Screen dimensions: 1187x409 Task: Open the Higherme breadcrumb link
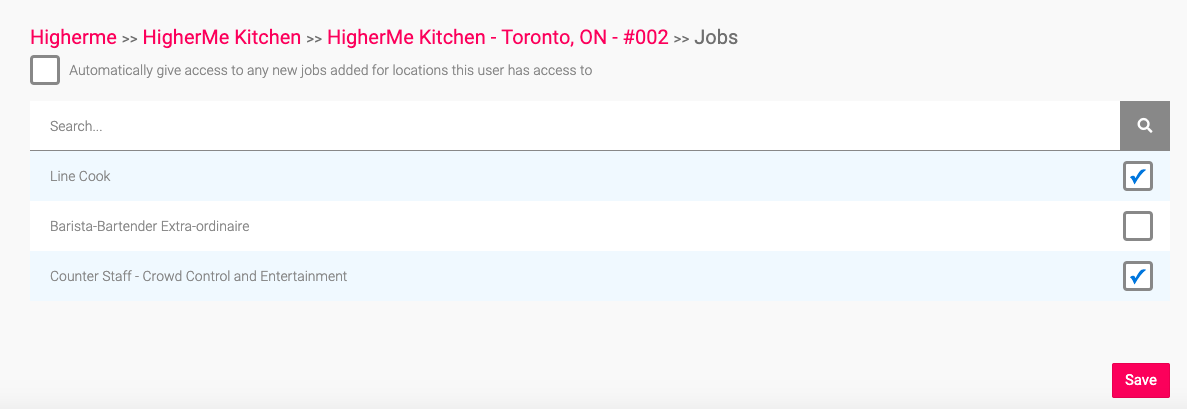(73, 37)
